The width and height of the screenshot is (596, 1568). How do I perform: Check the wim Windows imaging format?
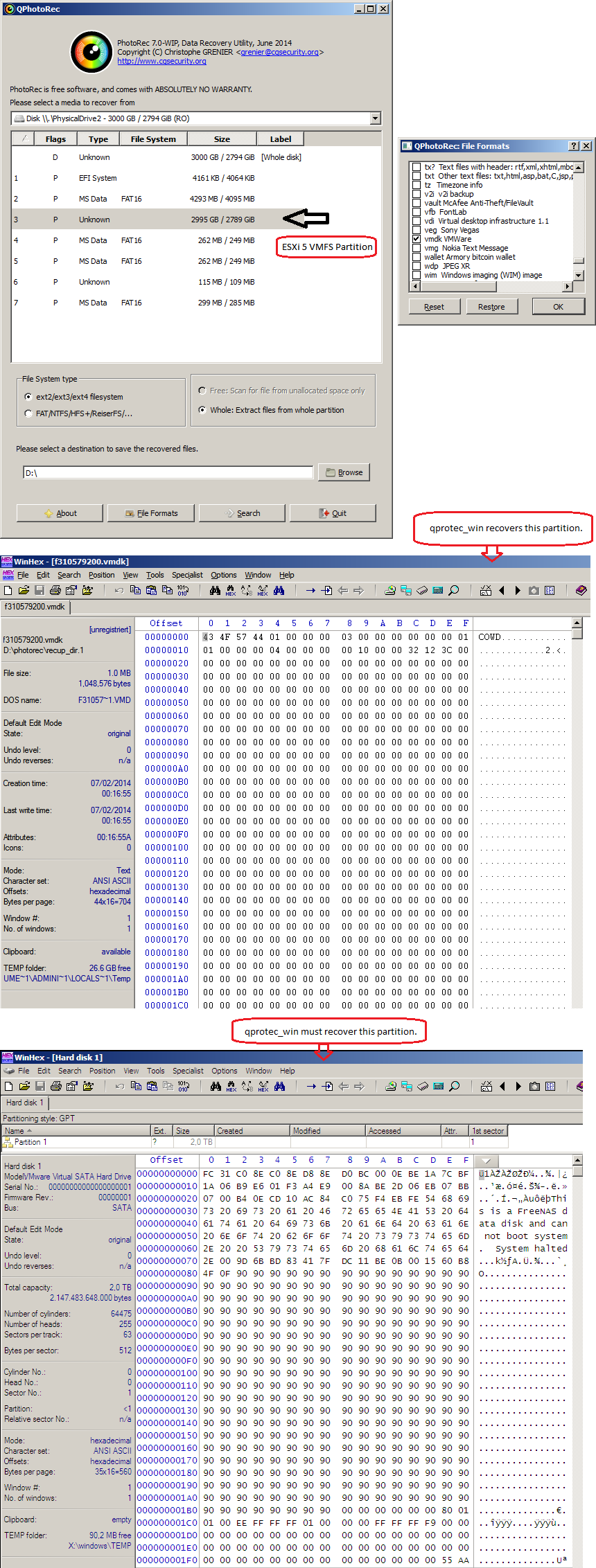416,275
